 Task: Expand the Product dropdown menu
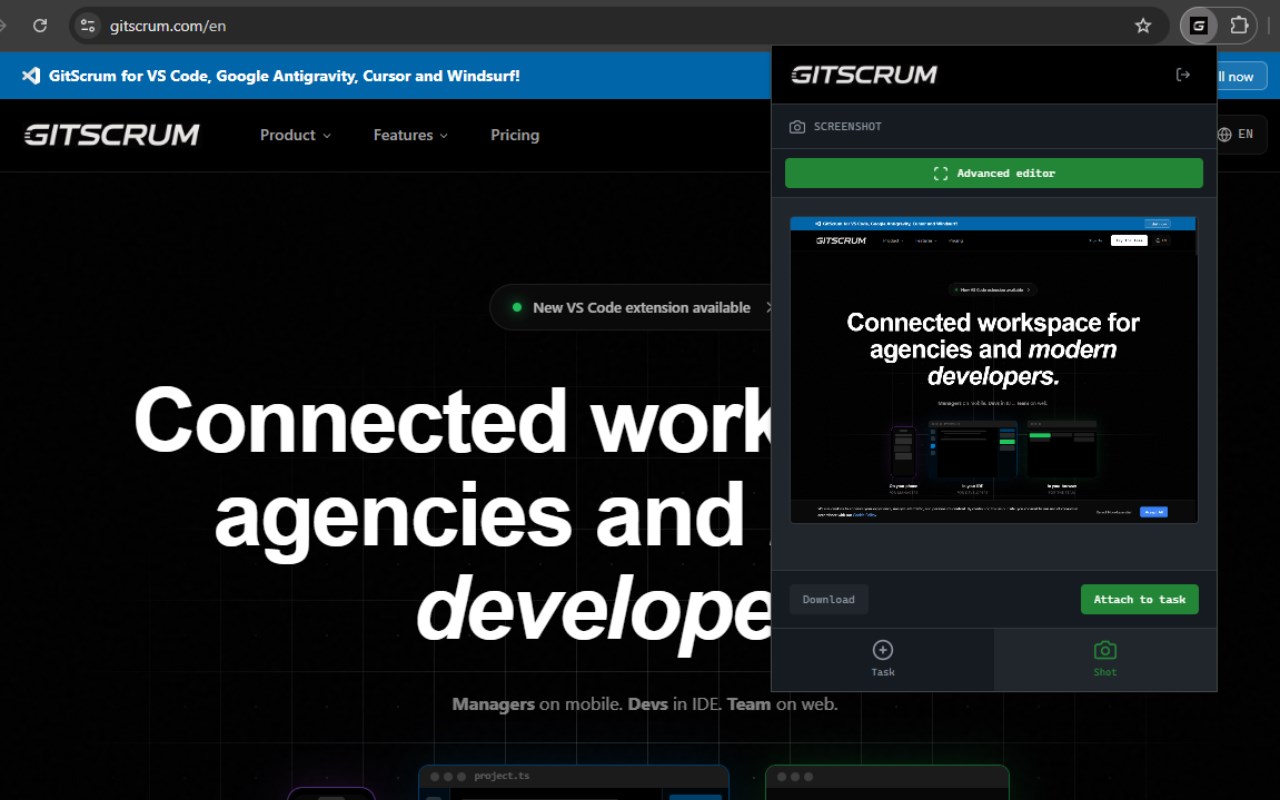click(295, 135)
